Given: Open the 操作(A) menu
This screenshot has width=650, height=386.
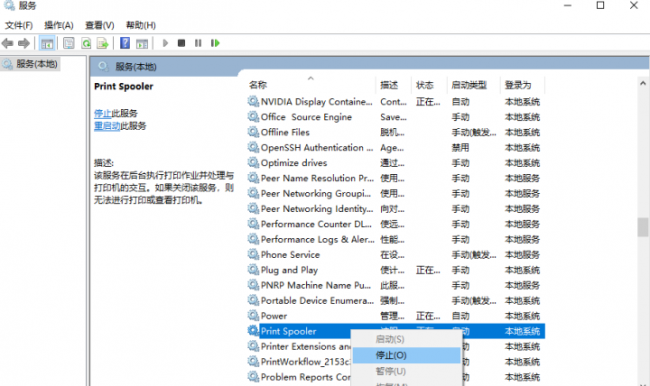Looking at the screenshot, I should (x=59, y=25).
